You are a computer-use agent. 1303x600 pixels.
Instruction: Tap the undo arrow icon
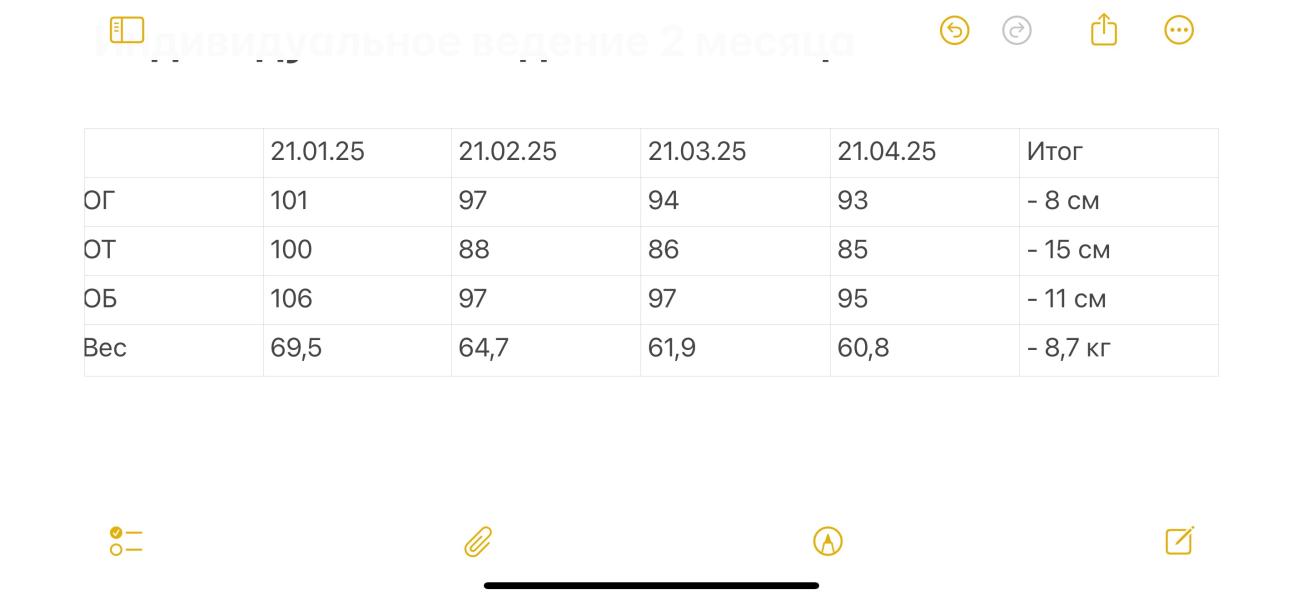pos(955,31)
